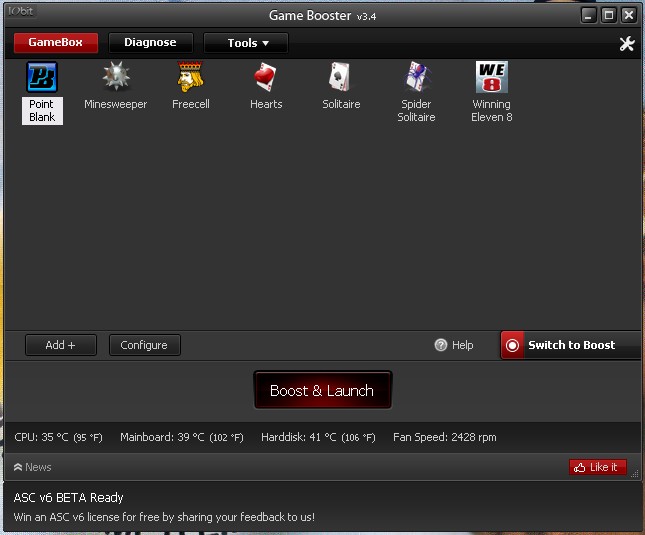Close the Game Booster window
645x535 pixels.
(x=629, y=16)
